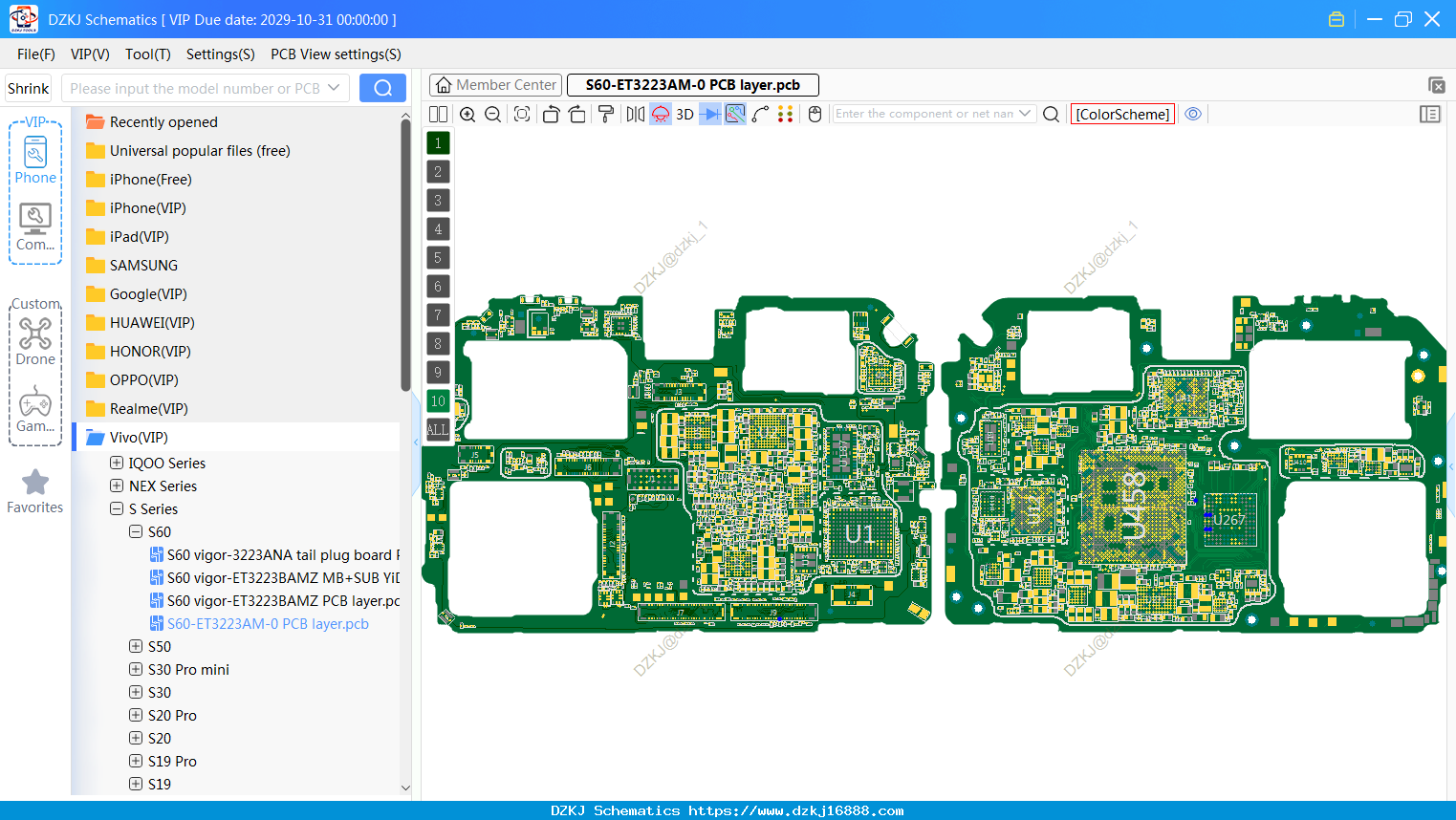Toggle the eye visibility icon
Image resolution: width=1456 pixels, height=820 pixels.
click(x=1193, y=114)
